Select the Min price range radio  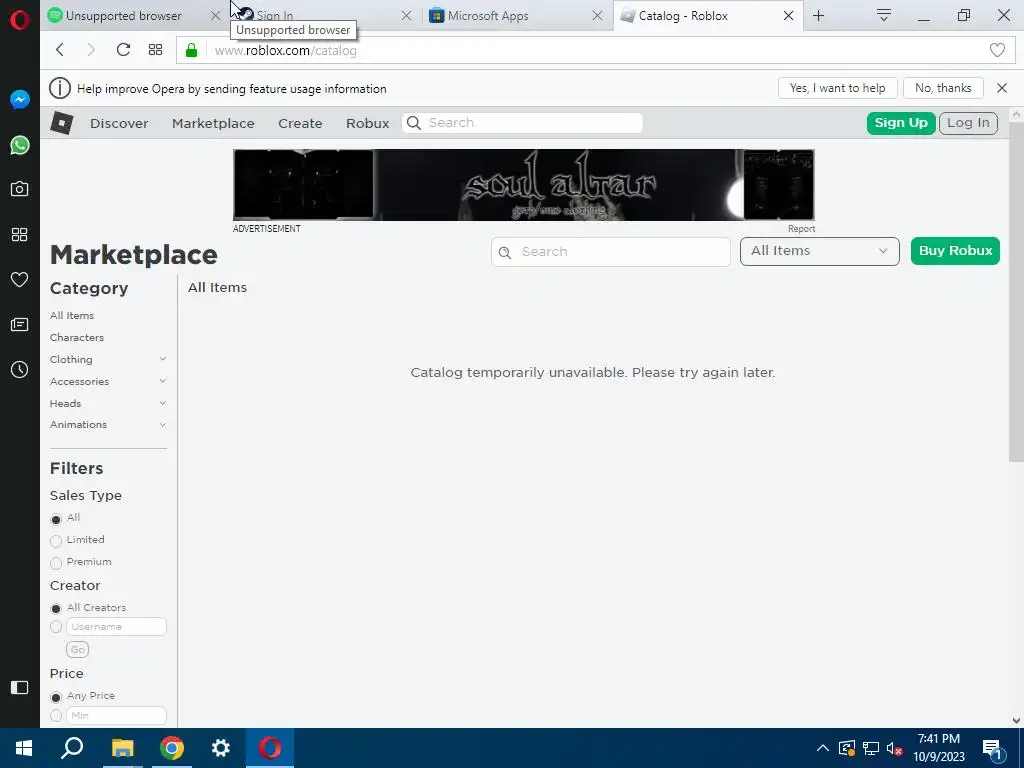(56, 716)
